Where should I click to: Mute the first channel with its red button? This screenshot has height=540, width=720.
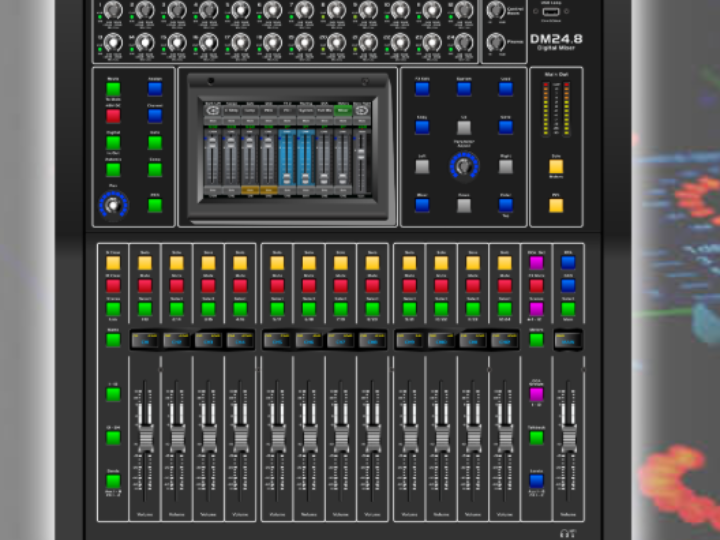click(144, 286)
